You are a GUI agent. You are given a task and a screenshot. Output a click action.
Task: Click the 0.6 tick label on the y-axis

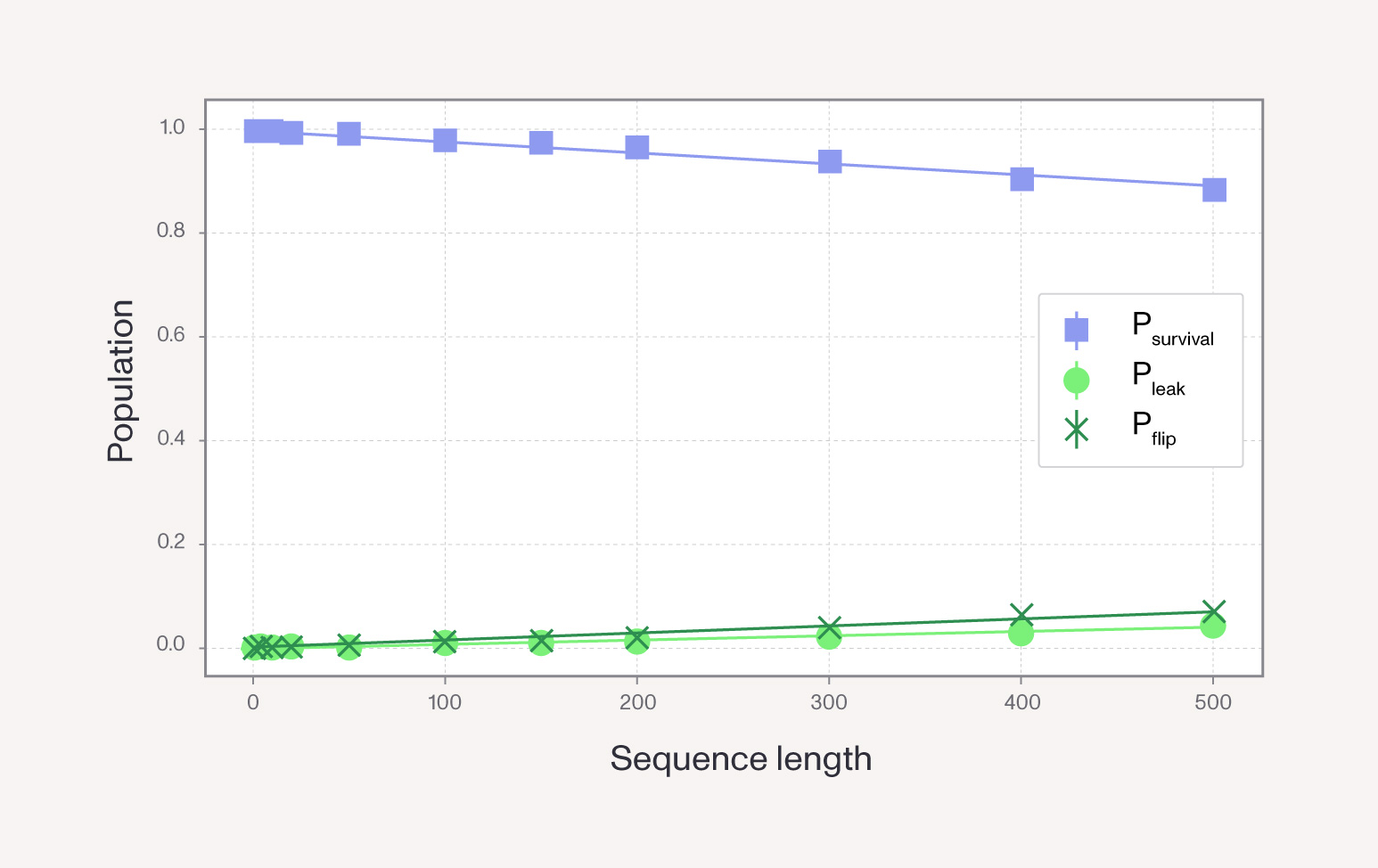[171, 335]
